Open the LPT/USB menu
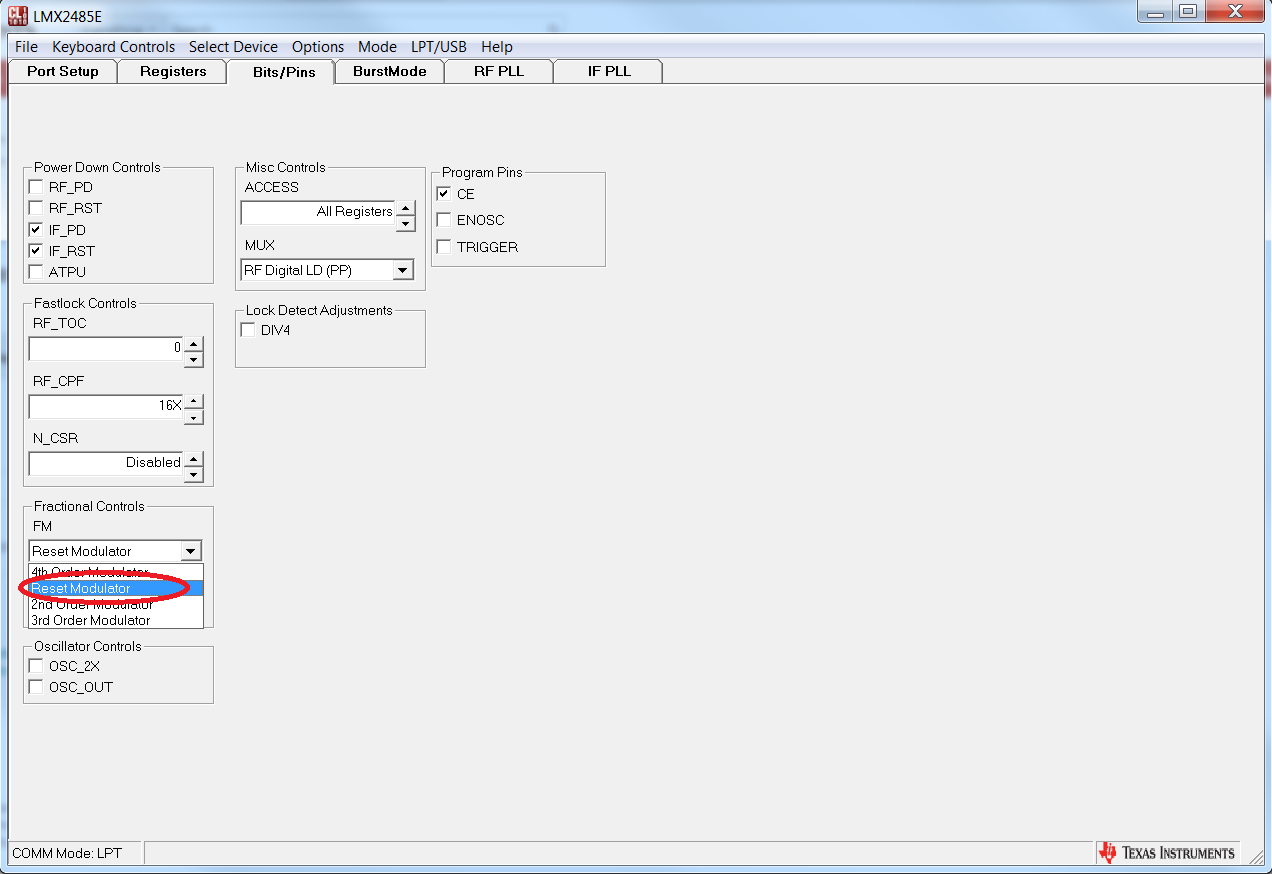Image resolution: width=1272 pixels, height=874 pixels. point(438,47)
